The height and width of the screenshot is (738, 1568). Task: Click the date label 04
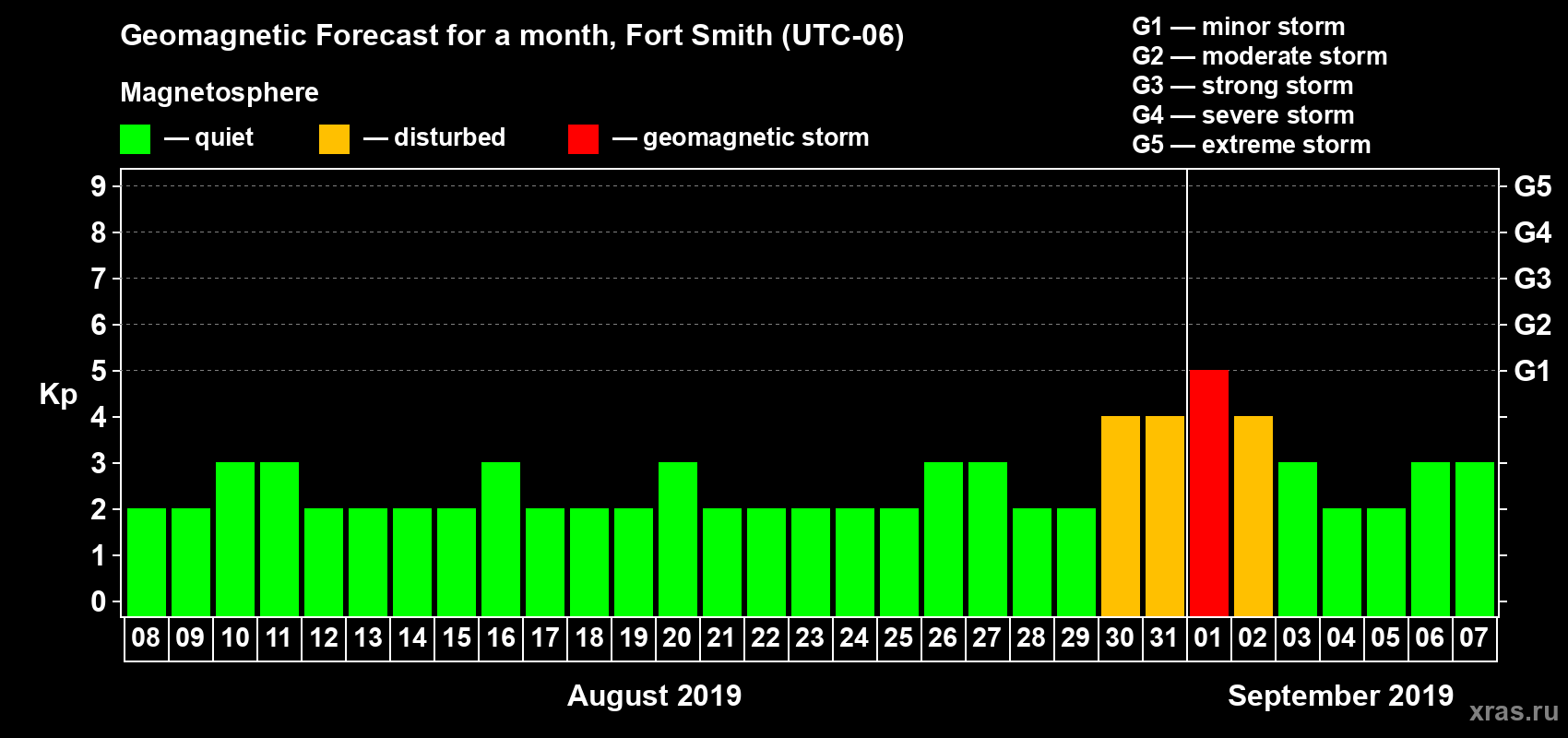point(1341,637)
